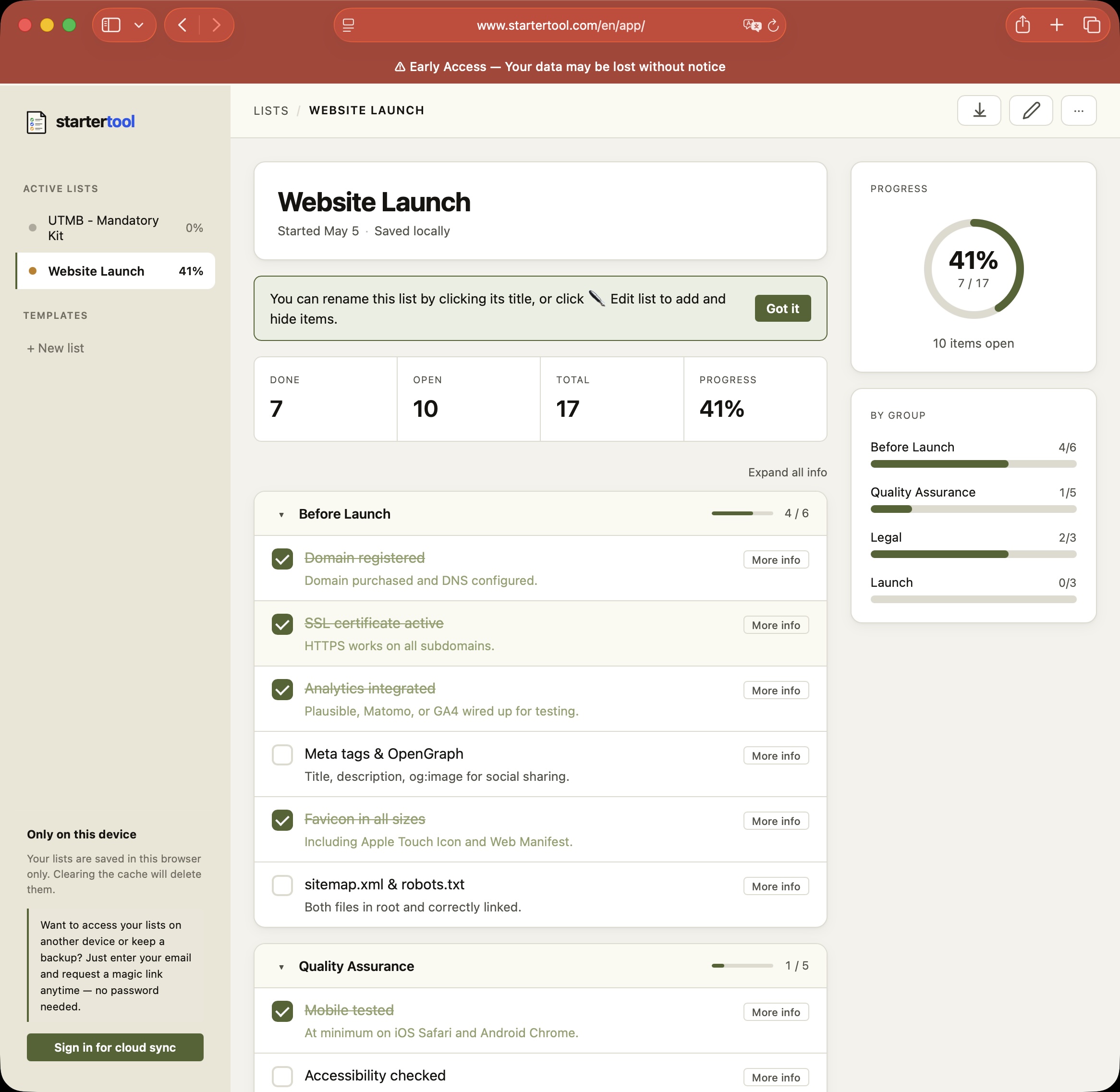The width and height of the screenshot is (1120, 1092).
Task: Click the 41% circular progress ring
Action: point(973,269)
